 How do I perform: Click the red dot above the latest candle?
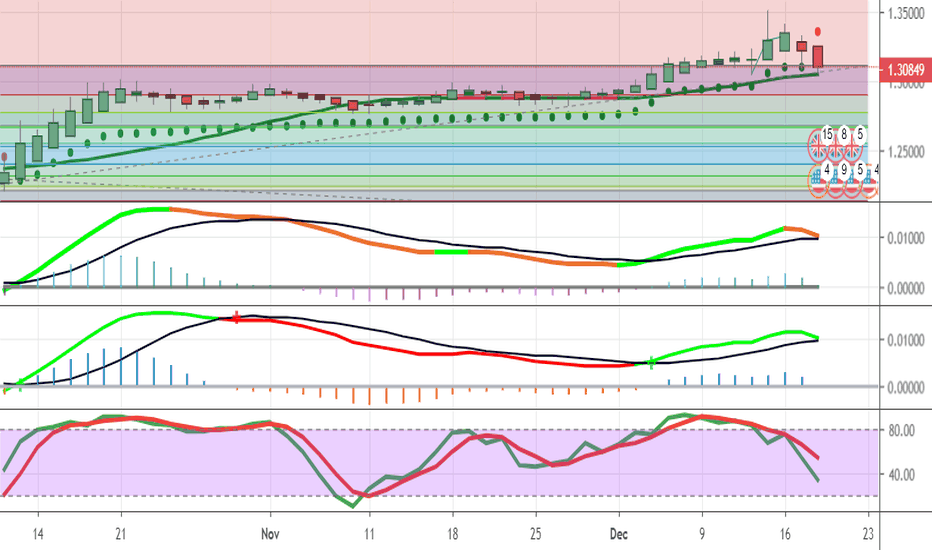818,32
